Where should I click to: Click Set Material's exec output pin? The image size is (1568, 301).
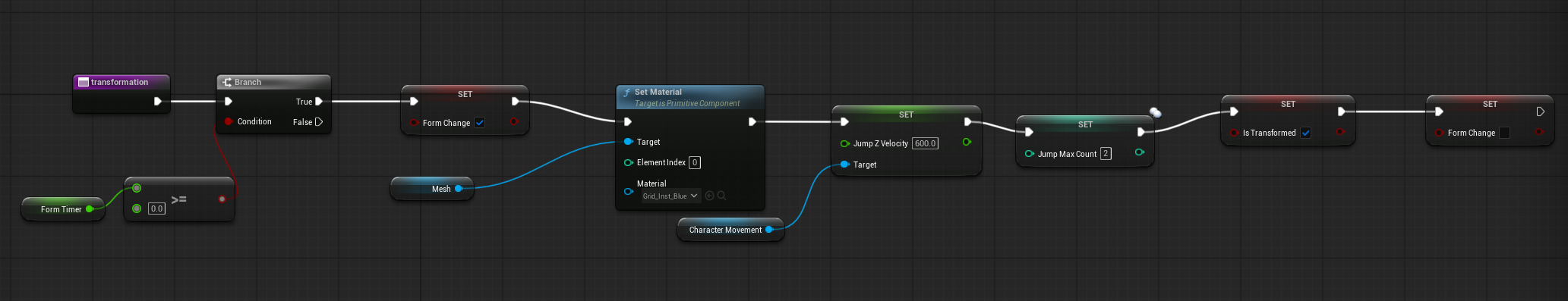pyautogui.click(x=752, y=121)
